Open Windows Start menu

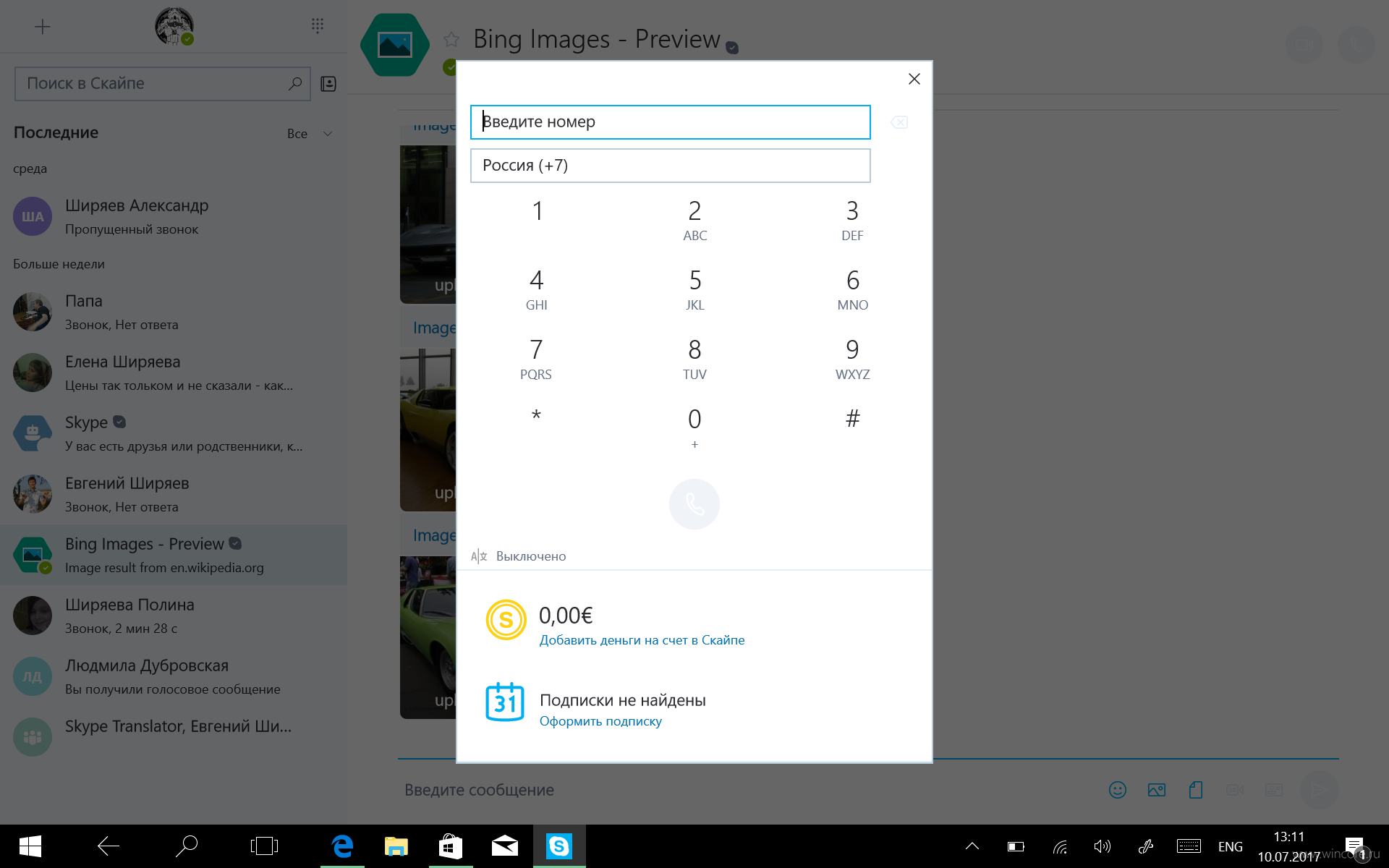pos(30,846)
